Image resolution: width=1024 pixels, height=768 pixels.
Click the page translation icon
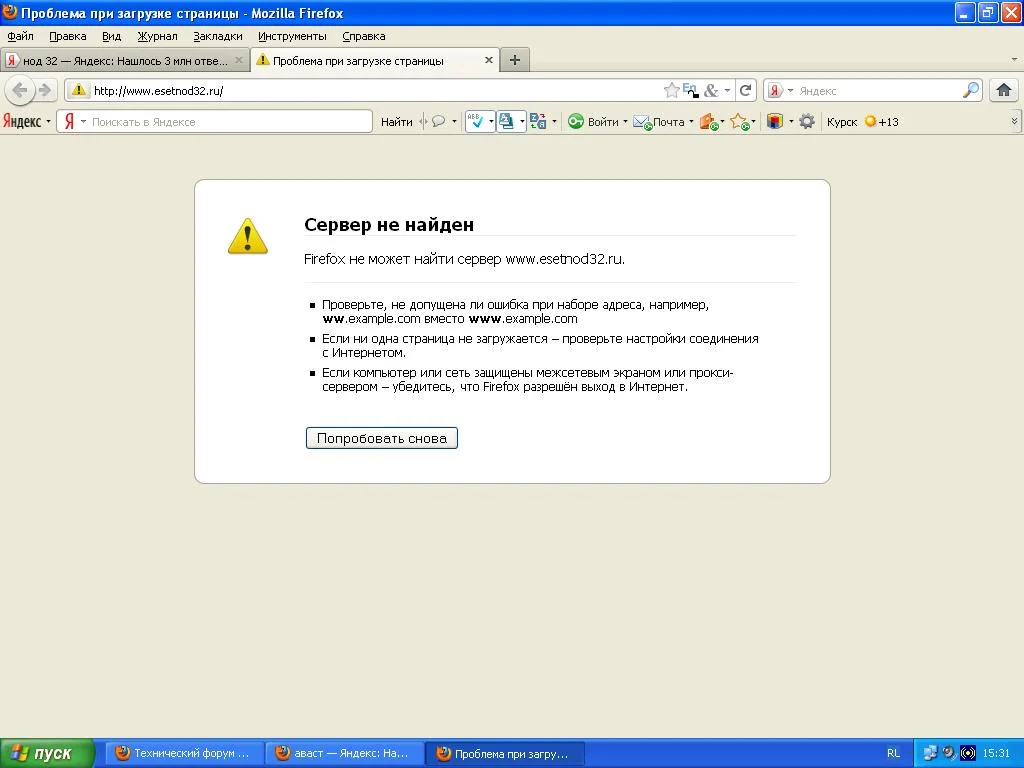[506, 121]
